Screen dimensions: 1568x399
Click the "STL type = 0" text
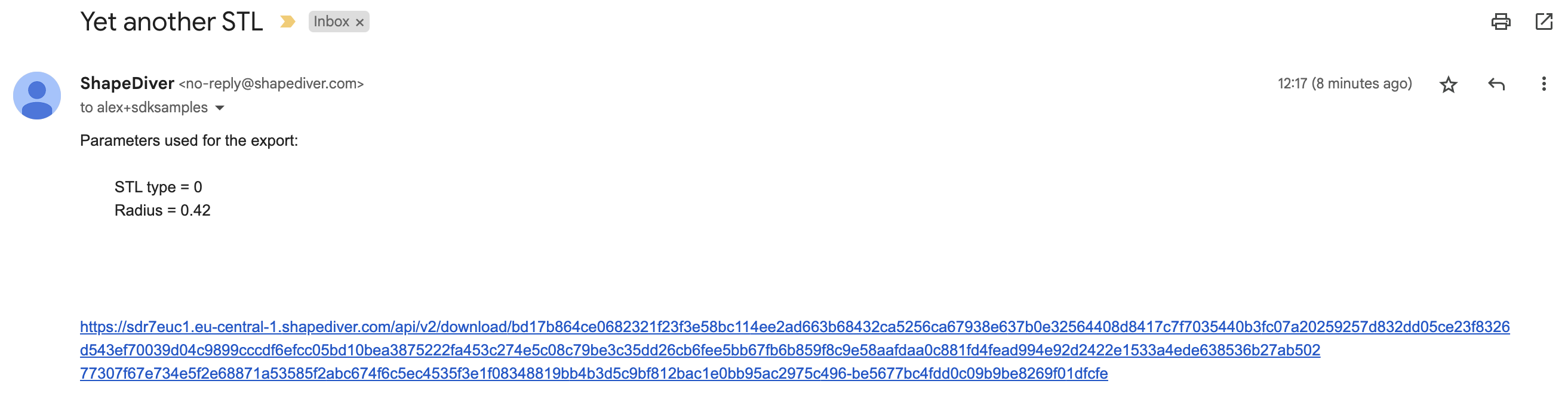pos(158,187)
